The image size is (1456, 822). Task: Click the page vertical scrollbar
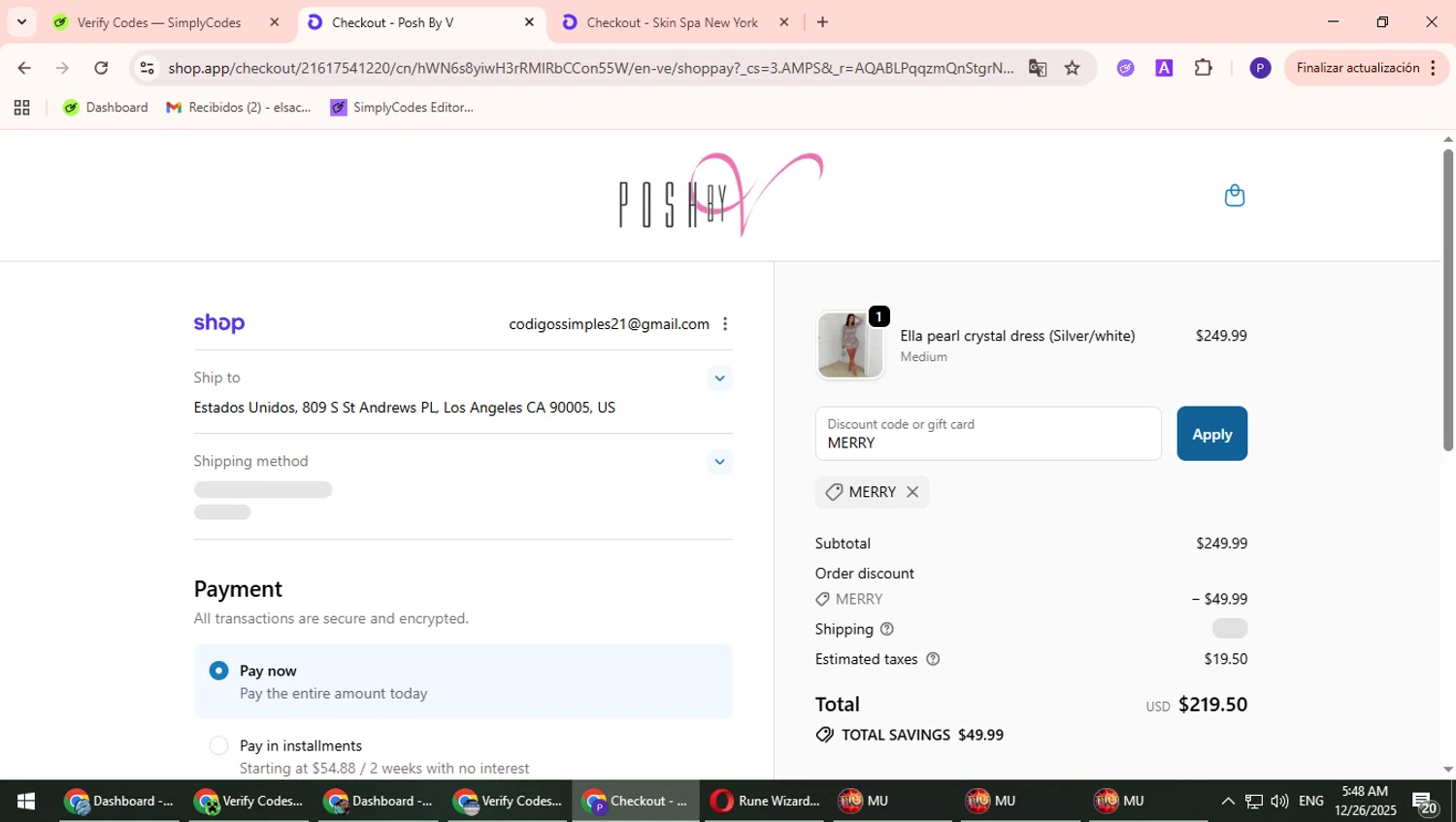point(1447,301)
